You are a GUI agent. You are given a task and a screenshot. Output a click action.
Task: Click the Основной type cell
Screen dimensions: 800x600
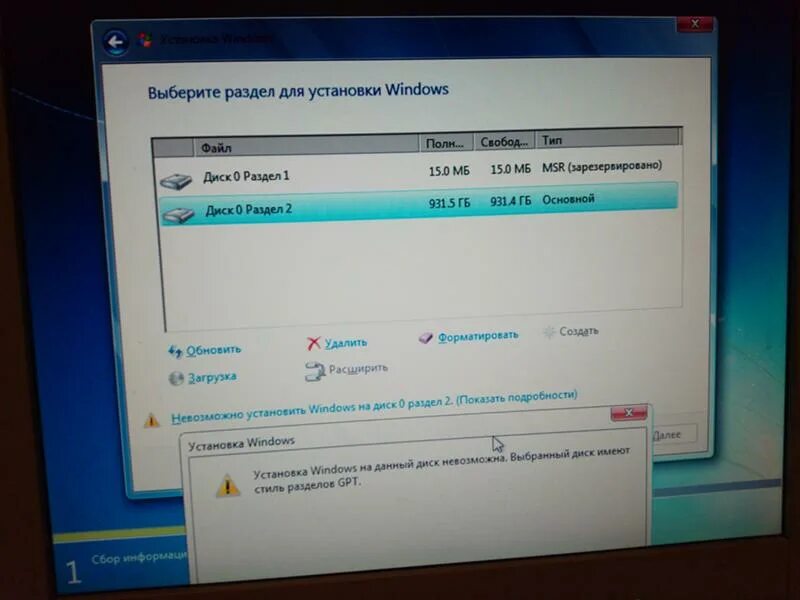click(x=568, y=199)
